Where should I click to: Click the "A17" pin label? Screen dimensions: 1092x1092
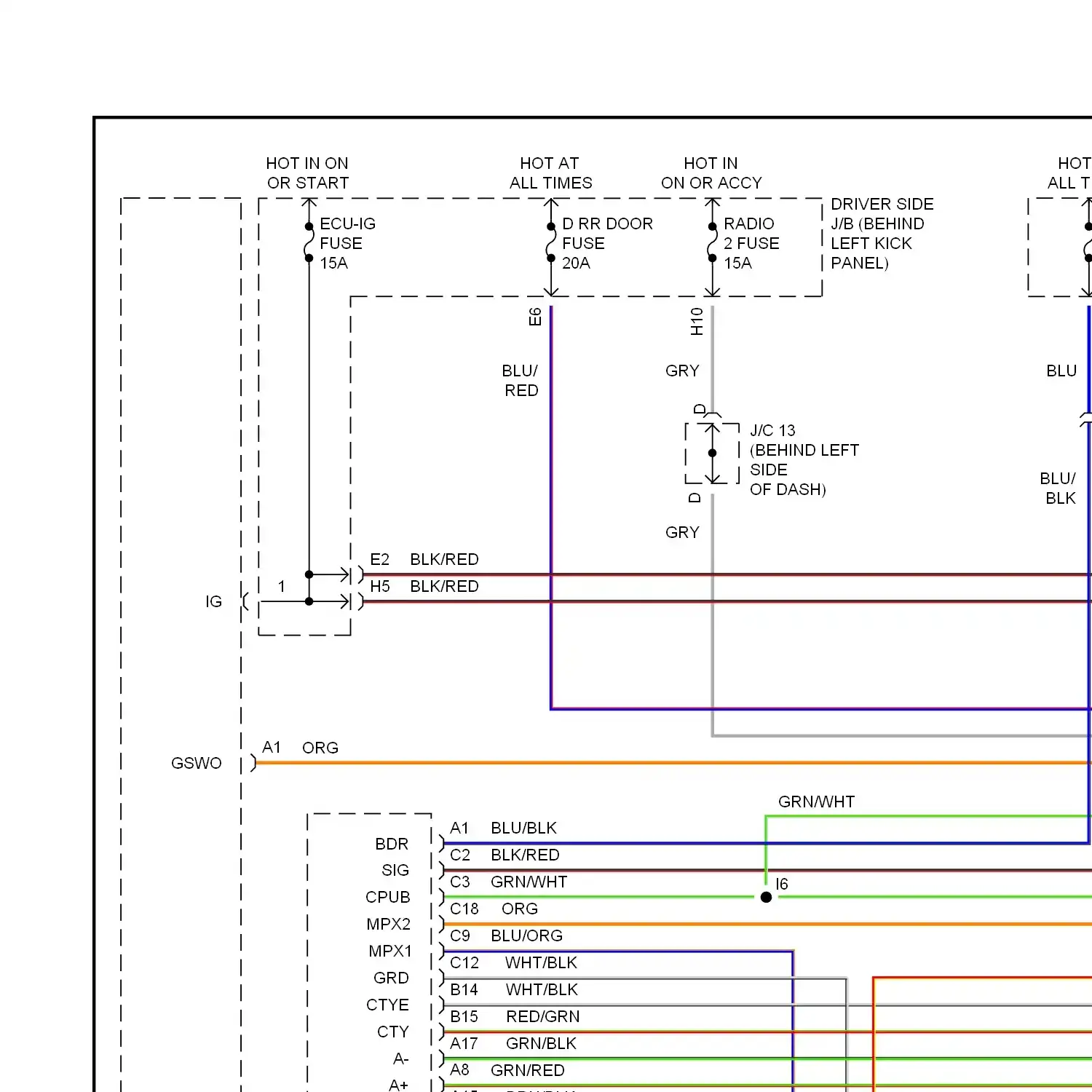(x=464, y=1044)
